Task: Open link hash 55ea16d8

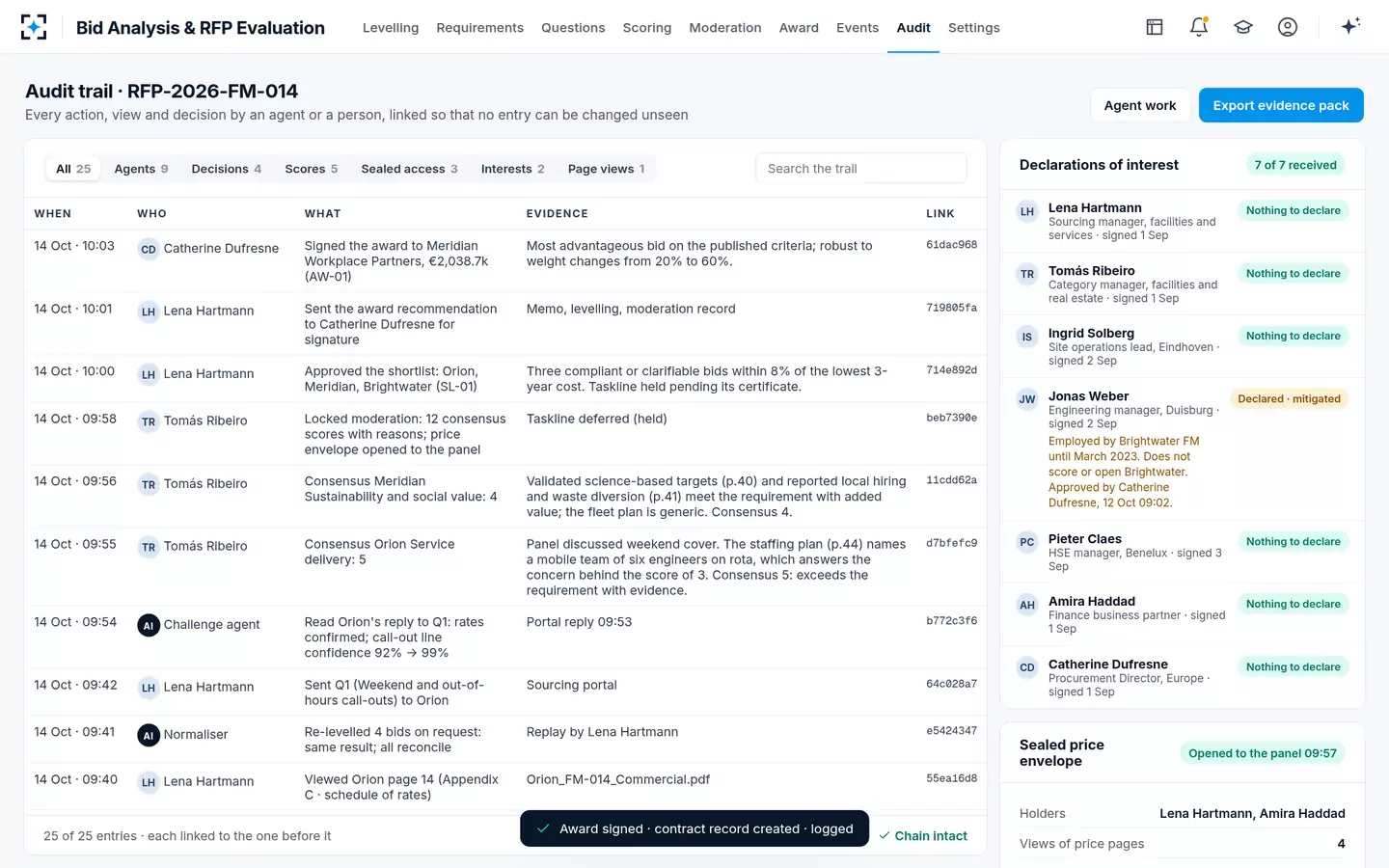Action: (952, 778)
